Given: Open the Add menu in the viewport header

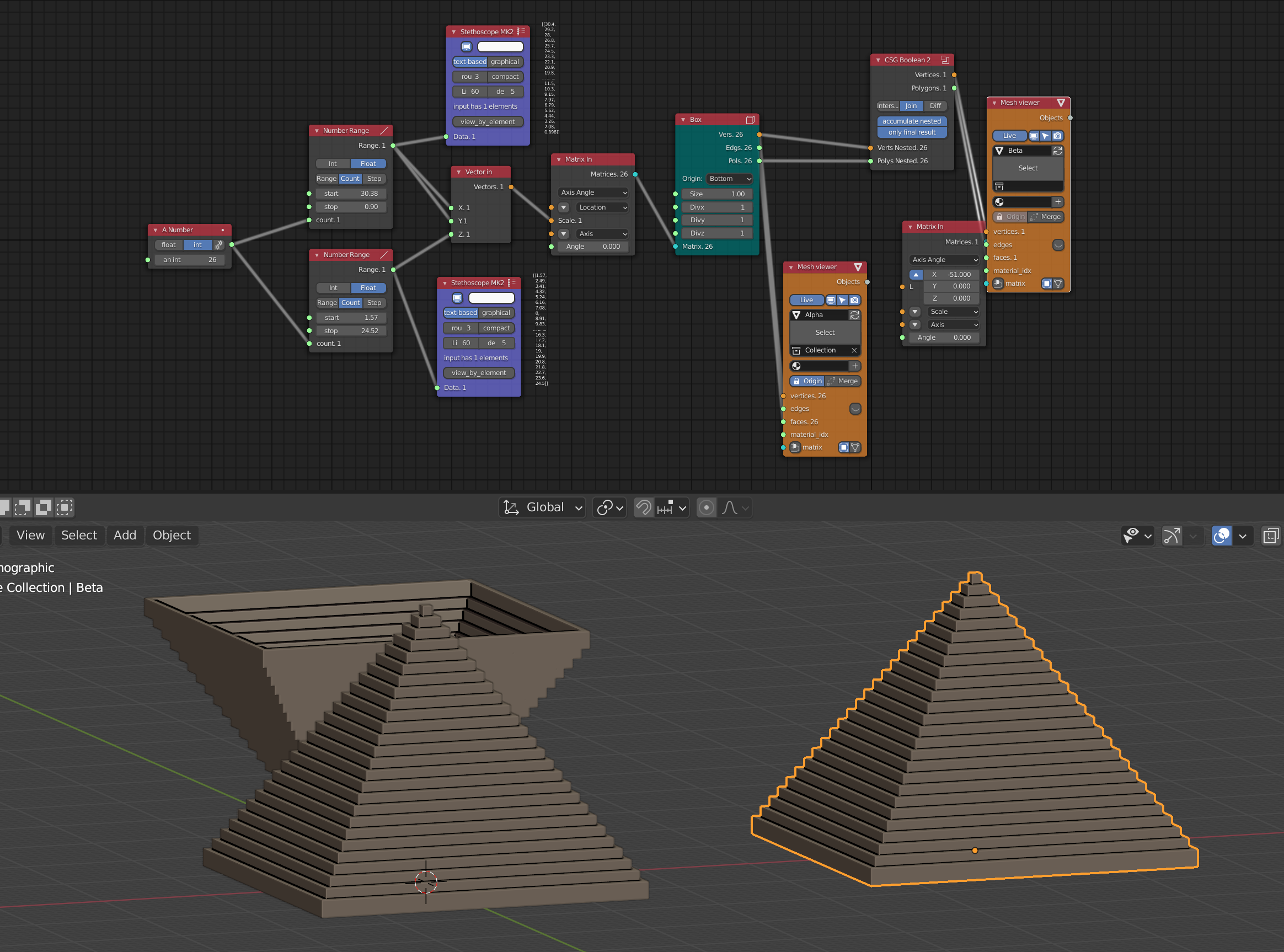Looking at the screenshot, I should [125, 535].
